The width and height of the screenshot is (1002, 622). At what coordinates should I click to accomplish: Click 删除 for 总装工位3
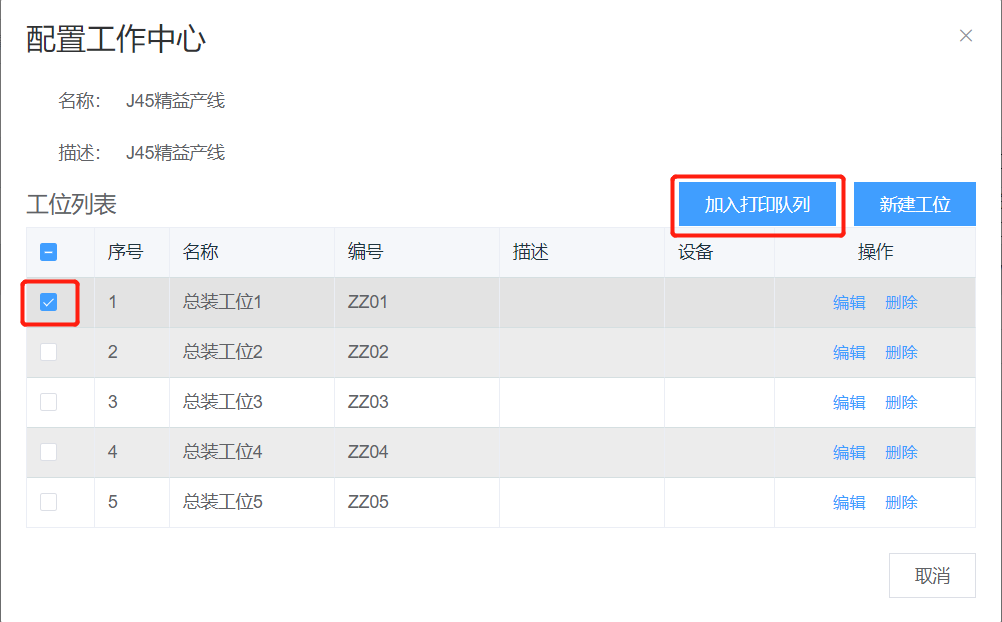pyautogui.click(x=901, y=403)
